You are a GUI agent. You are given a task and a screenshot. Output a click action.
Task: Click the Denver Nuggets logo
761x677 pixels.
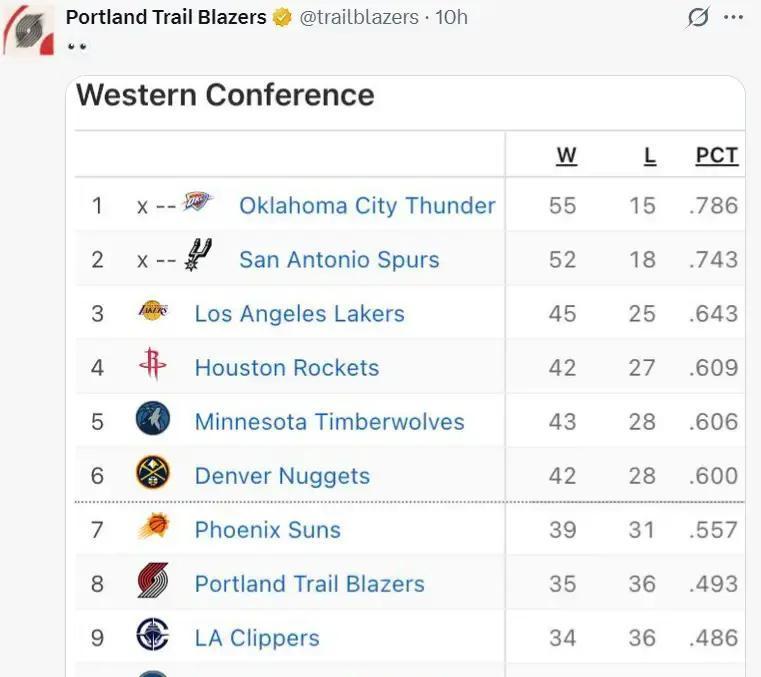[153, 474]
